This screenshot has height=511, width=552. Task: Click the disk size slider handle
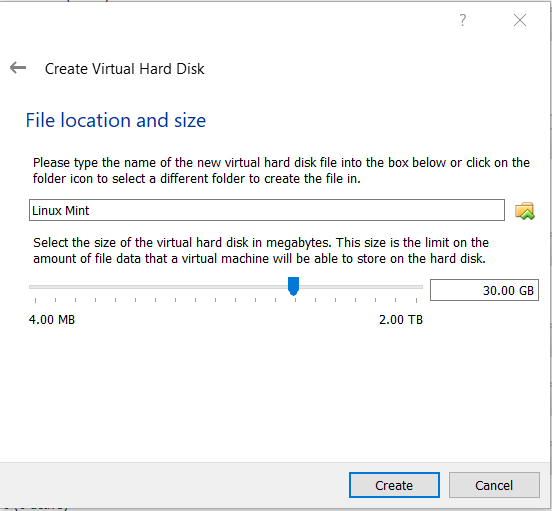(293, 286)
